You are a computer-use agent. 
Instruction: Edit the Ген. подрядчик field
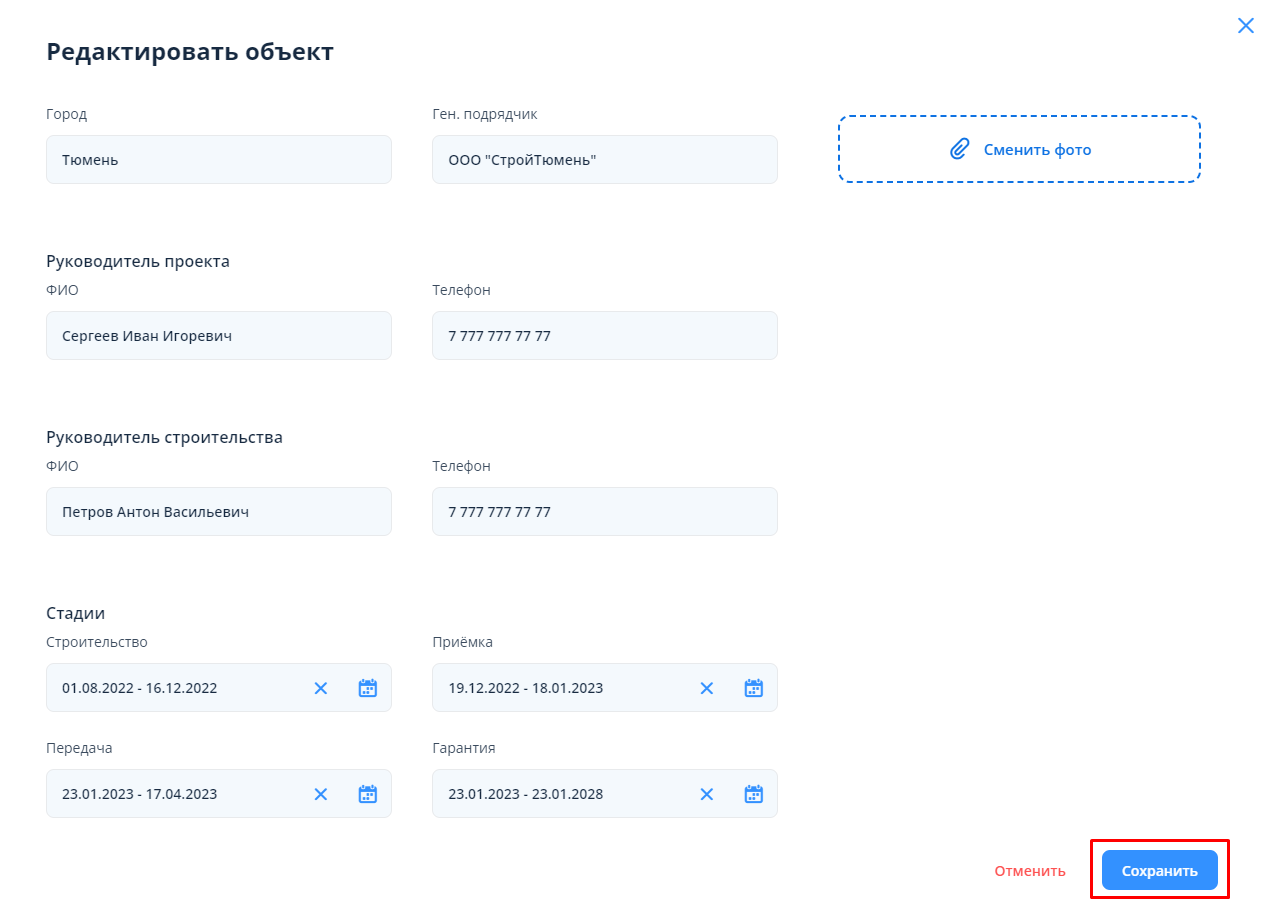[x=604, y=160]
